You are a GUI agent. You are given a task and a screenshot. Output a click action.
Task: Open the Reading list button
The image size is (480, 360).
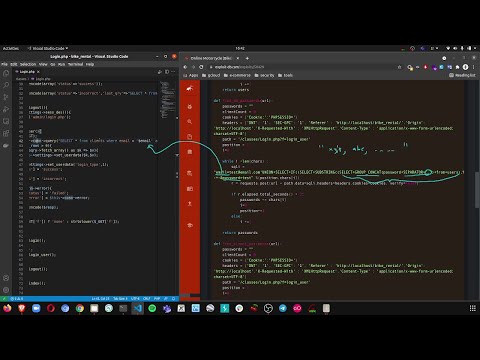462,75
